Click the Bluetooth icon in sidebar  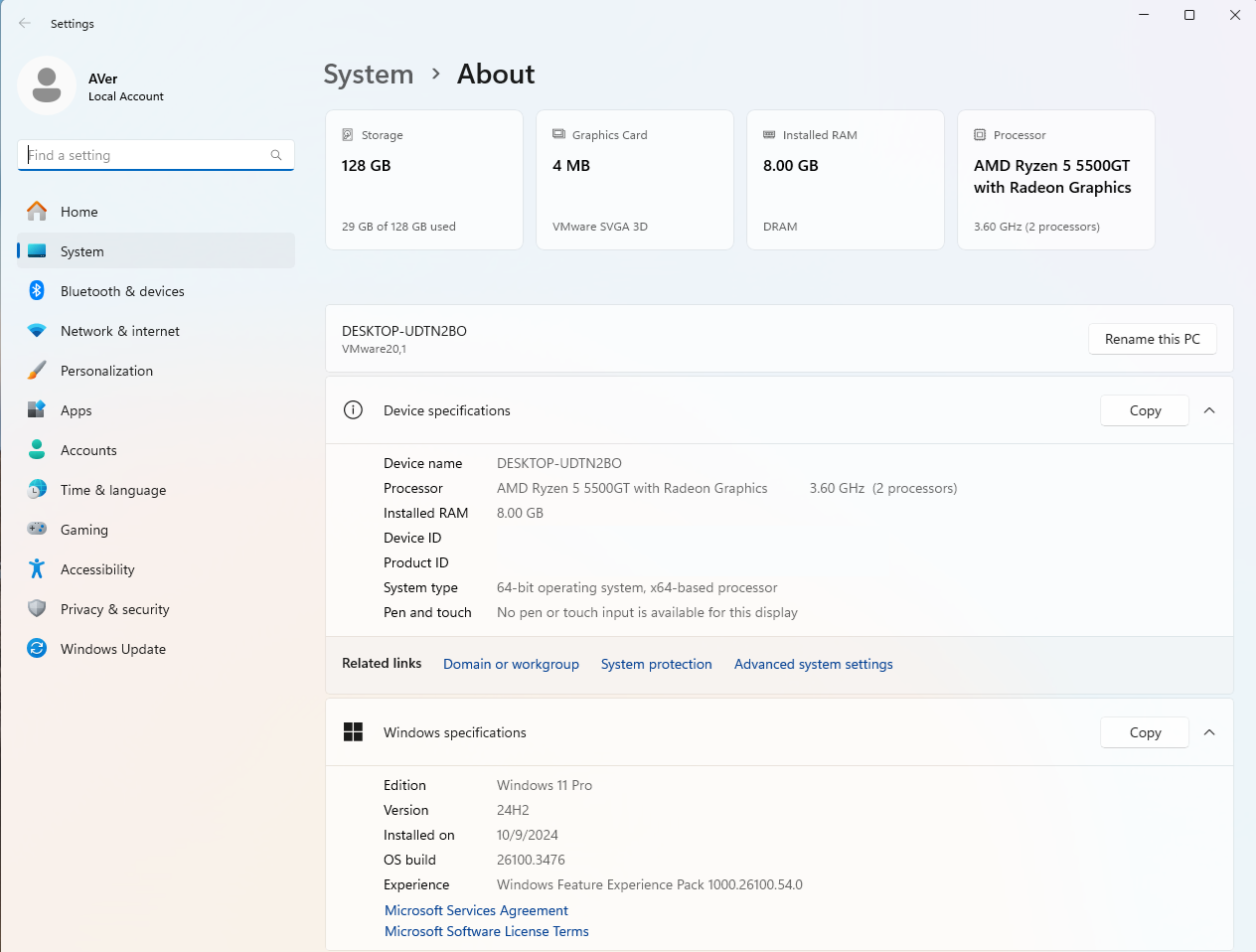point(37,290)
